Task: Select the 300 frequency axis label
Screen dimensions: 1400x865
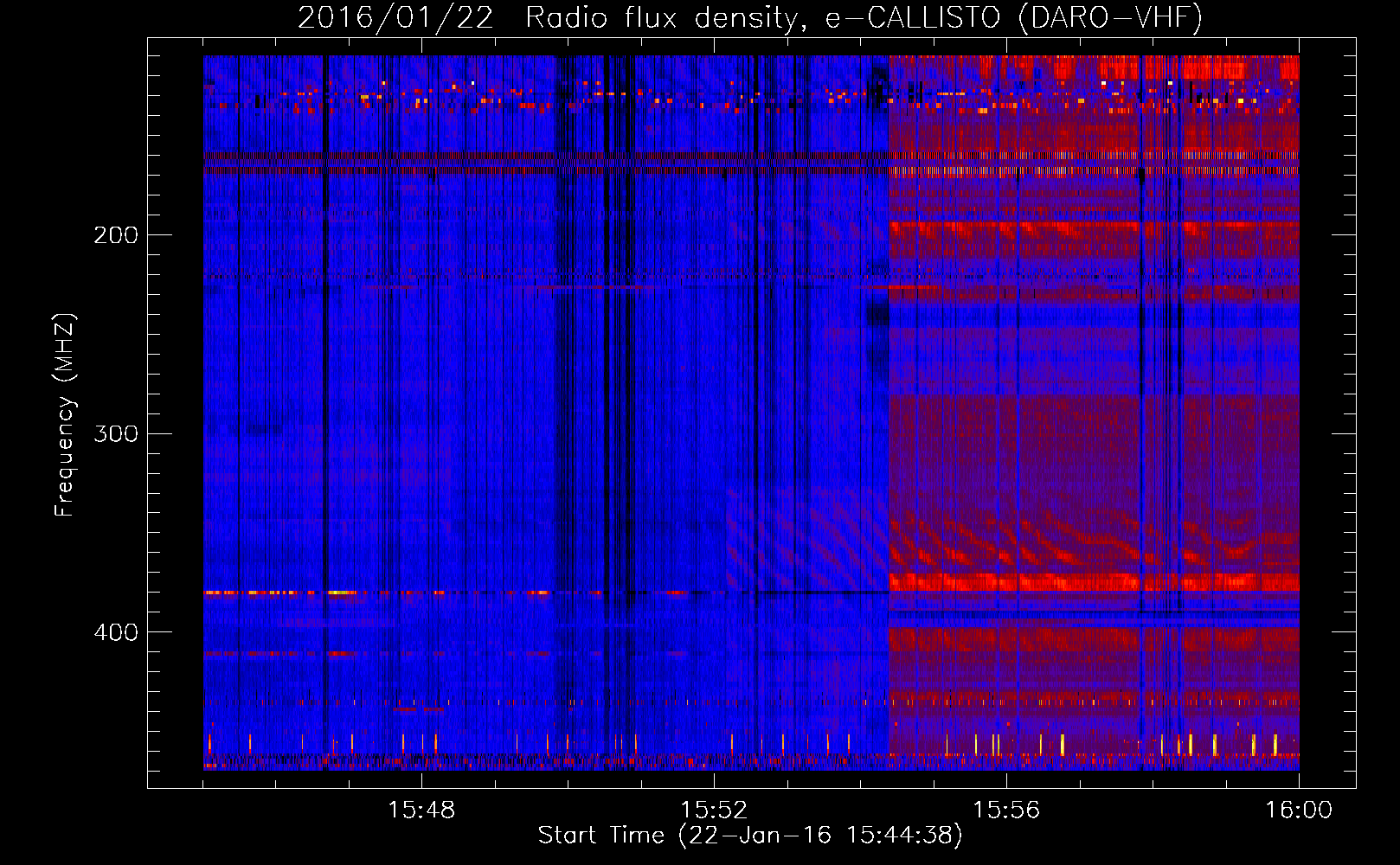Action: 115,432
